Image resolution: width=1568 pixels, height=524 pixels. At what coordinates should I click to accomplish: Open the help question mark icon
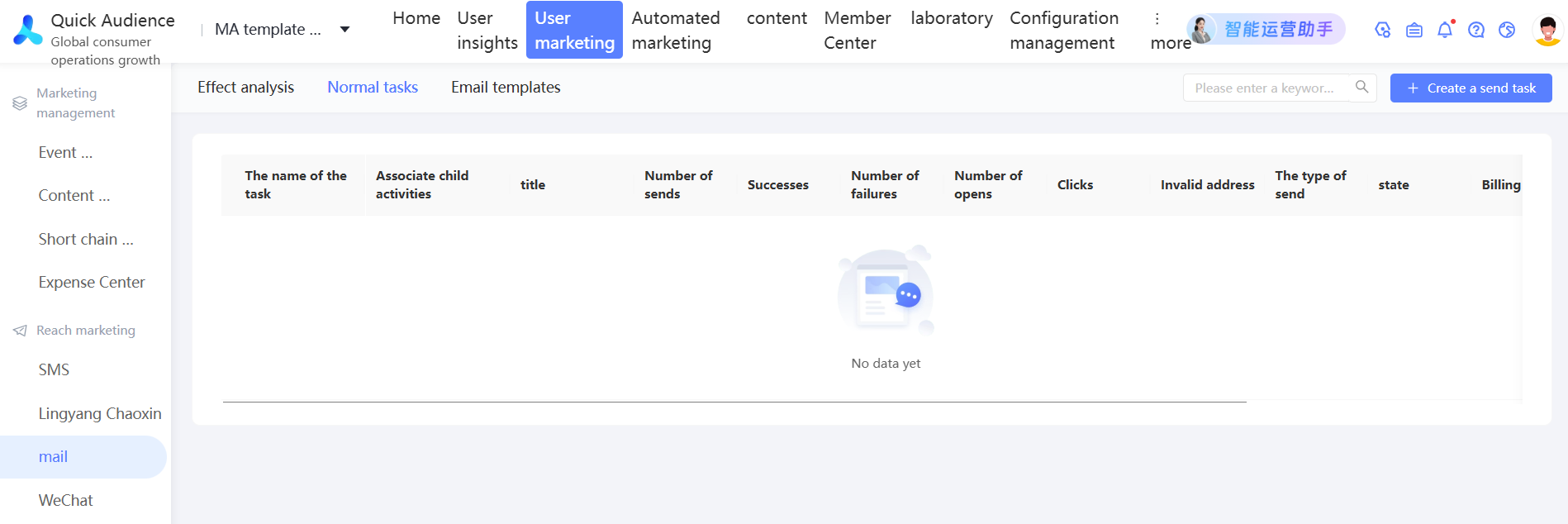(1476, 30)
